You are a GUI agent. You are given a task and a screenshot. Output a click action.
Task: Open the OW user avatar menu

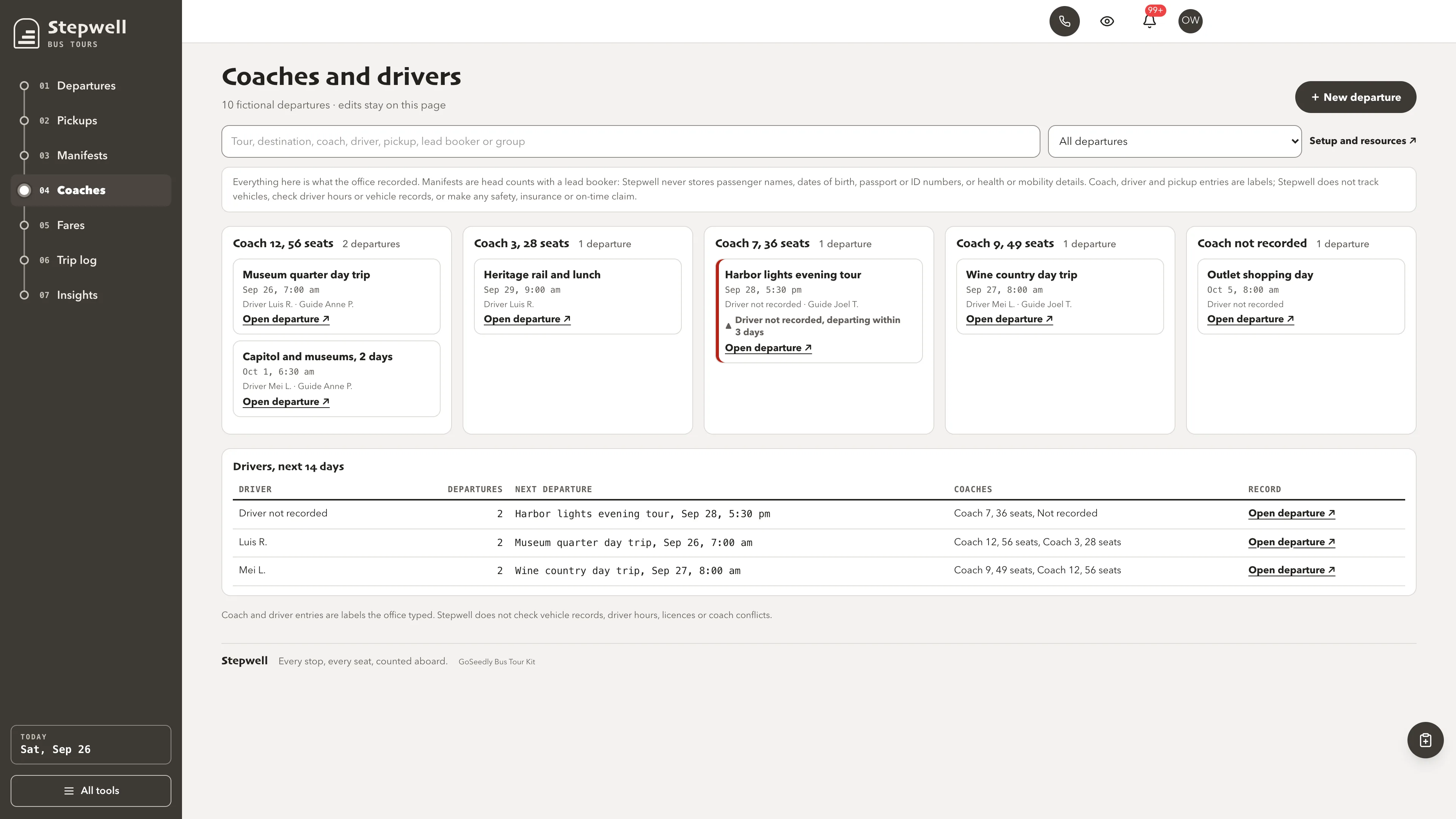pos(1190,21)
